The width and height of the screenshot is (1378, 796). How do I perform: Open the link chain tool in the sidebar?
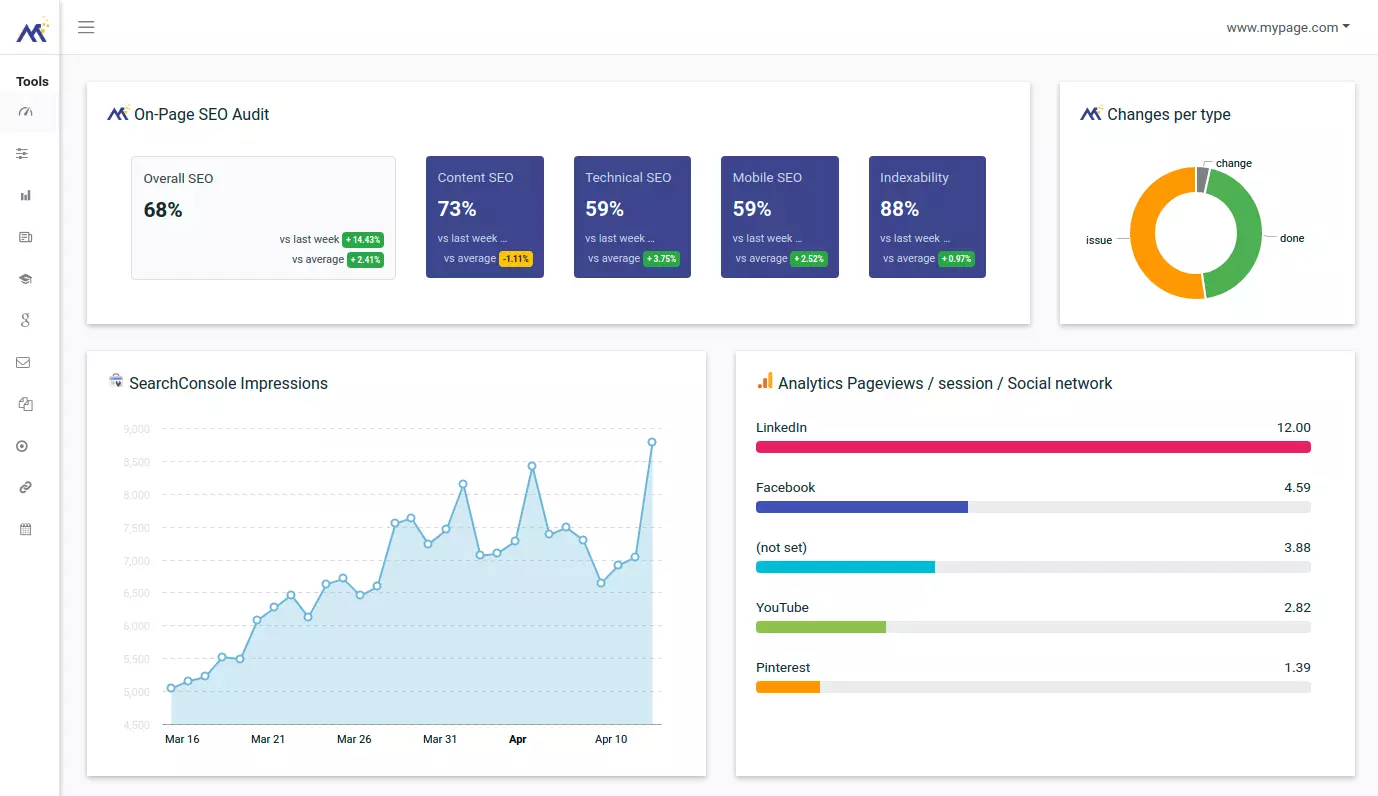(x=25, y=487)
